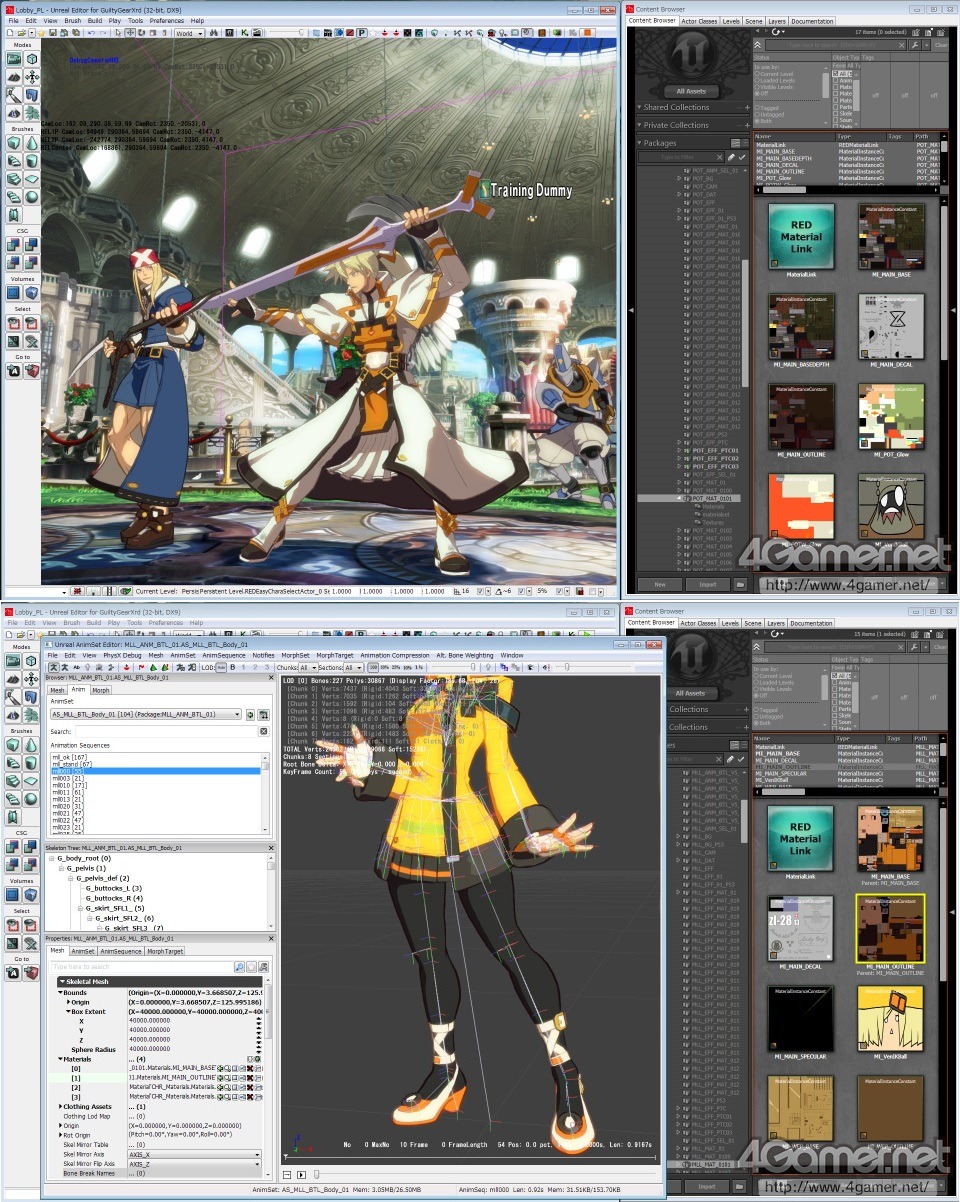
Task: Choose the Cone brush in the upper Unreal Editor
Action: click(x=32, y=143)
